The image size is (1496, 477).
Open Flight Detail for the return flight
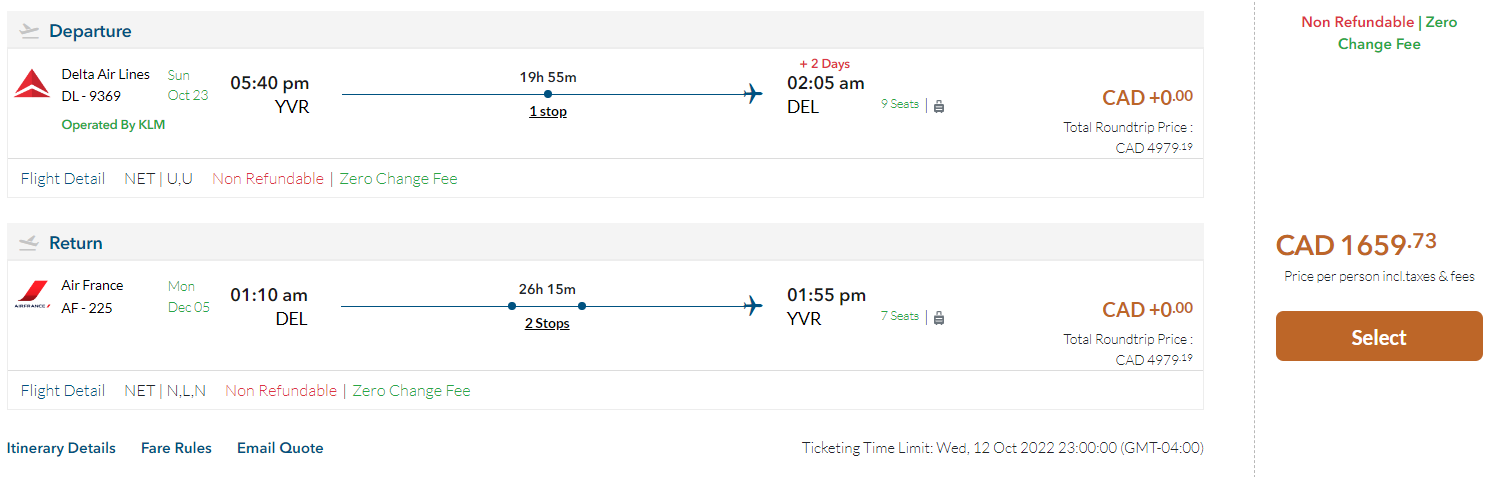click(x=63, y=391)
